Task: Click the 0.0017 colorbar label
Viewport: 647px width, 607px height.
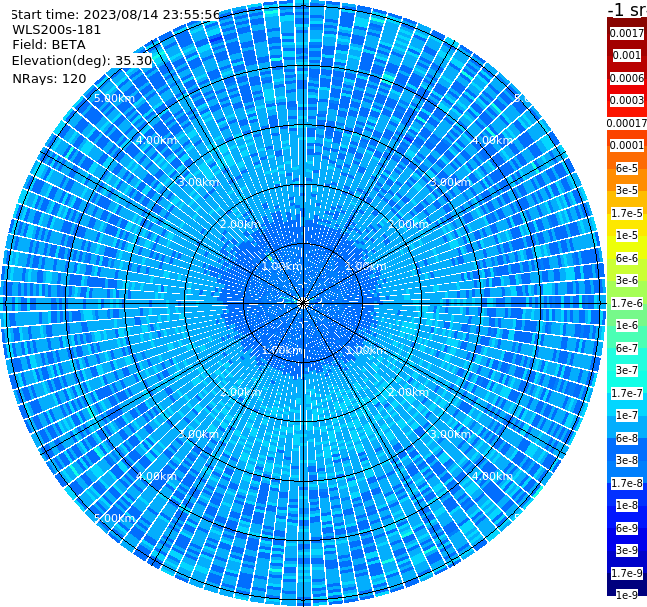Action: coord(627,33)
